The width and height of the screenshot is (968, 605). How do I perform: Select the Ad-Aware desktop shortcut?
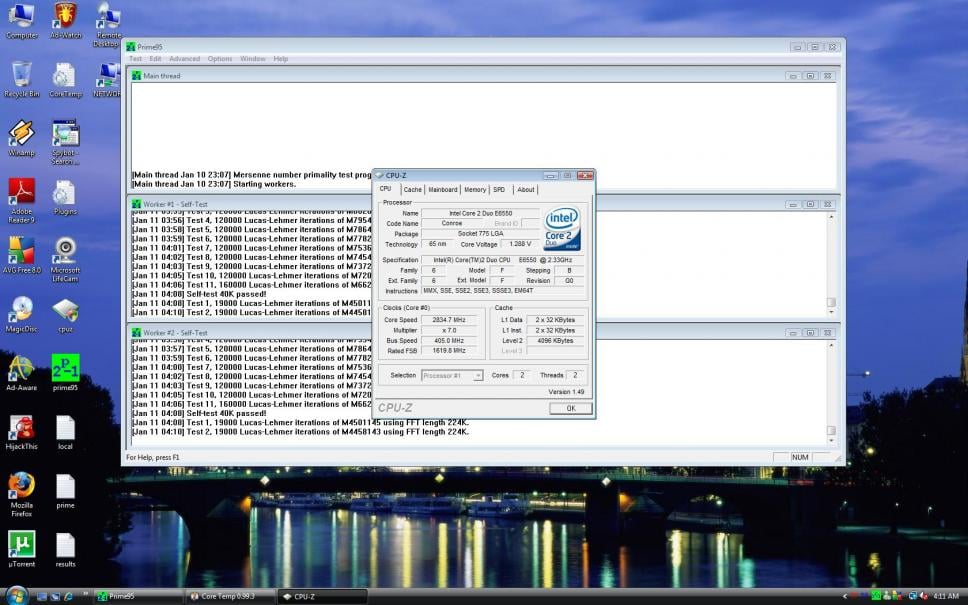point(22,373)
